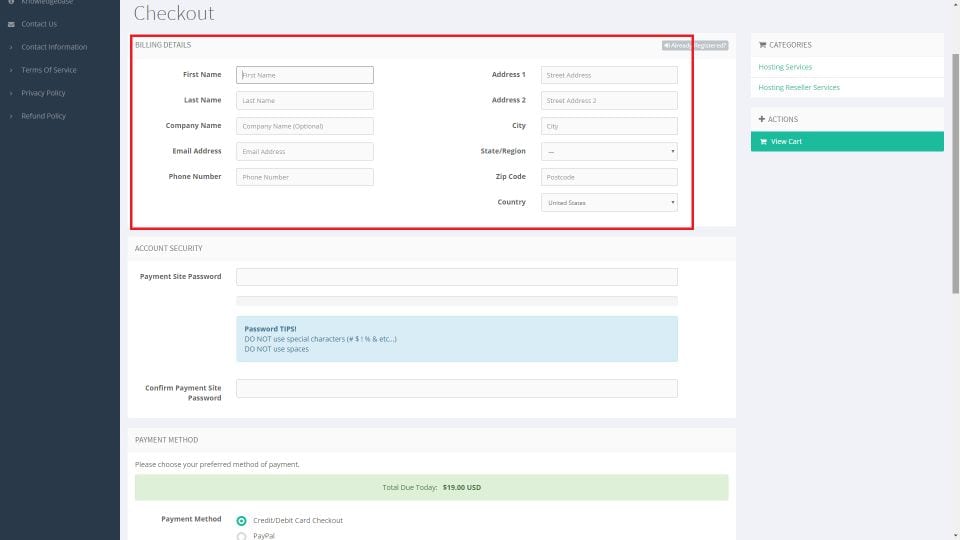Open the State/Region dropdown
The image size is (960, 540).
[x=609, y=152]
